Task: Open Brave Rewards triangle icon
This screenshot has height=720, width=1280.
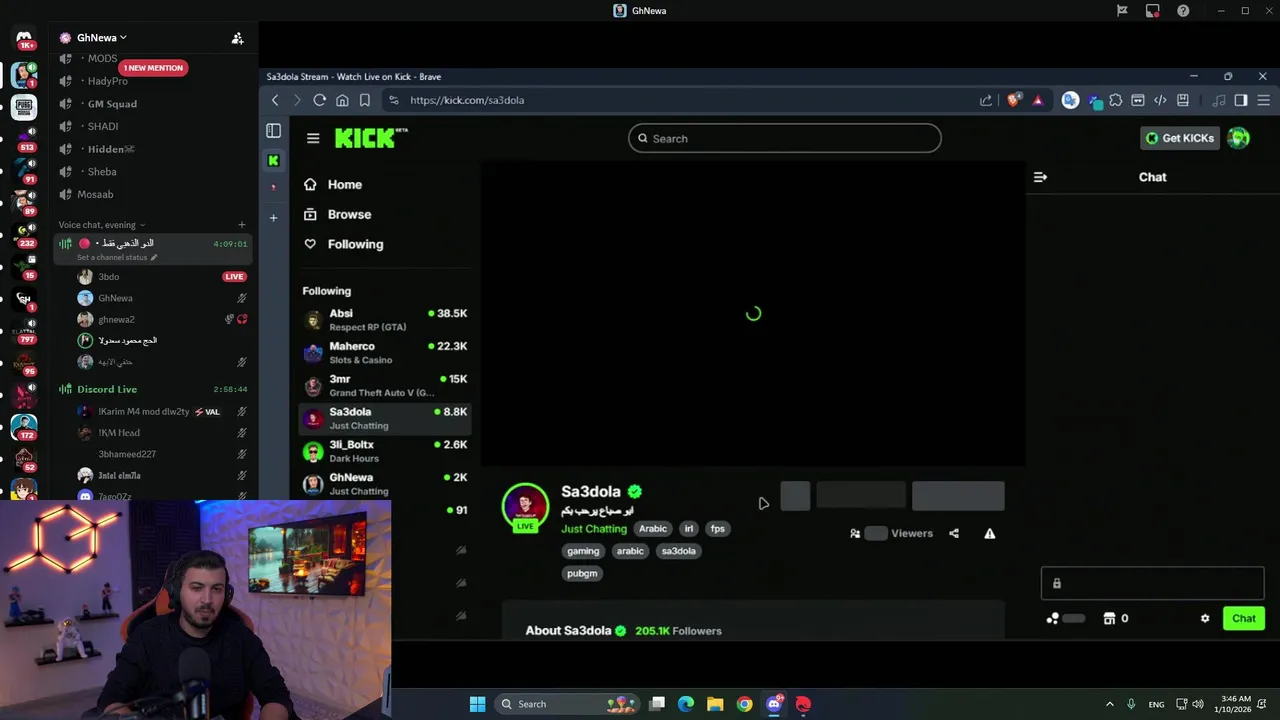Action: click(1038, 100)
